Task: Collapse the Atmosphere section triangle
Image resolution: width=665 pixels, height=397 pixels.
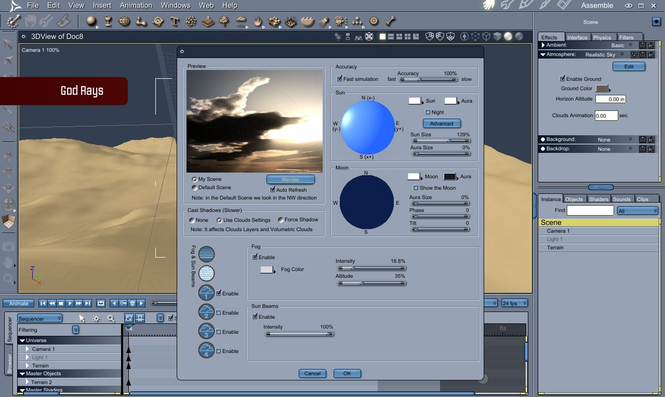Action: point(542,54)
